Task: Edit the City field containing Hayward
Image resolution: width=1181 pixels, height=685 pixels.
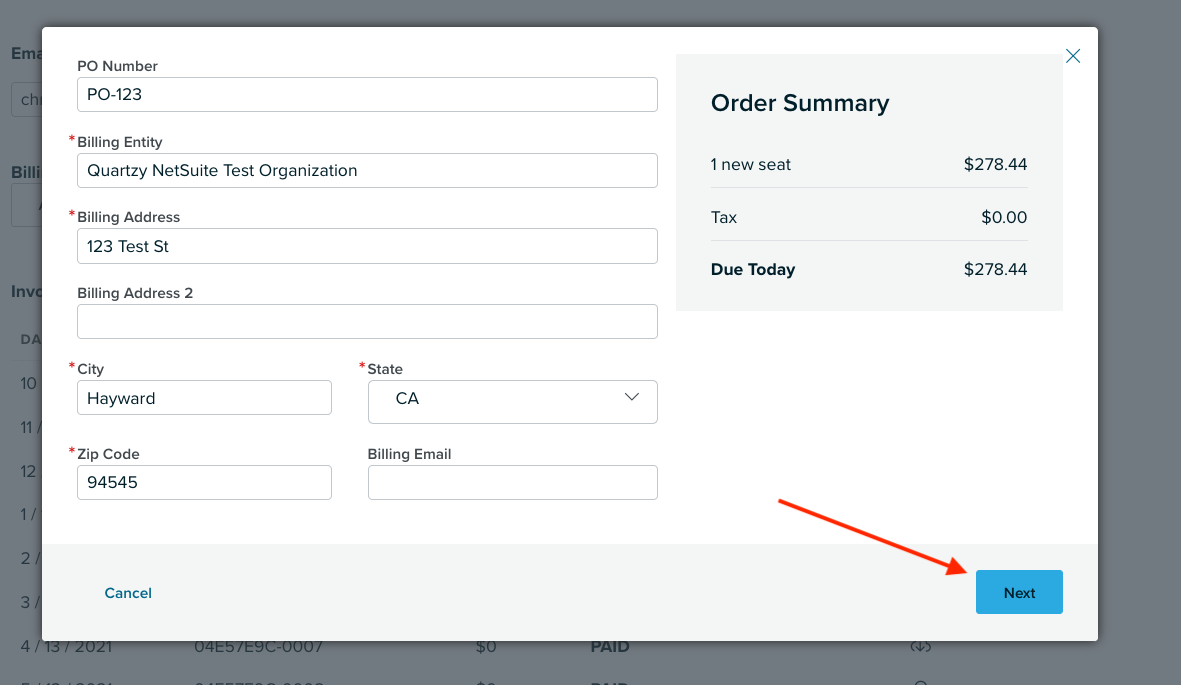Action: click(x=204, y=398)
